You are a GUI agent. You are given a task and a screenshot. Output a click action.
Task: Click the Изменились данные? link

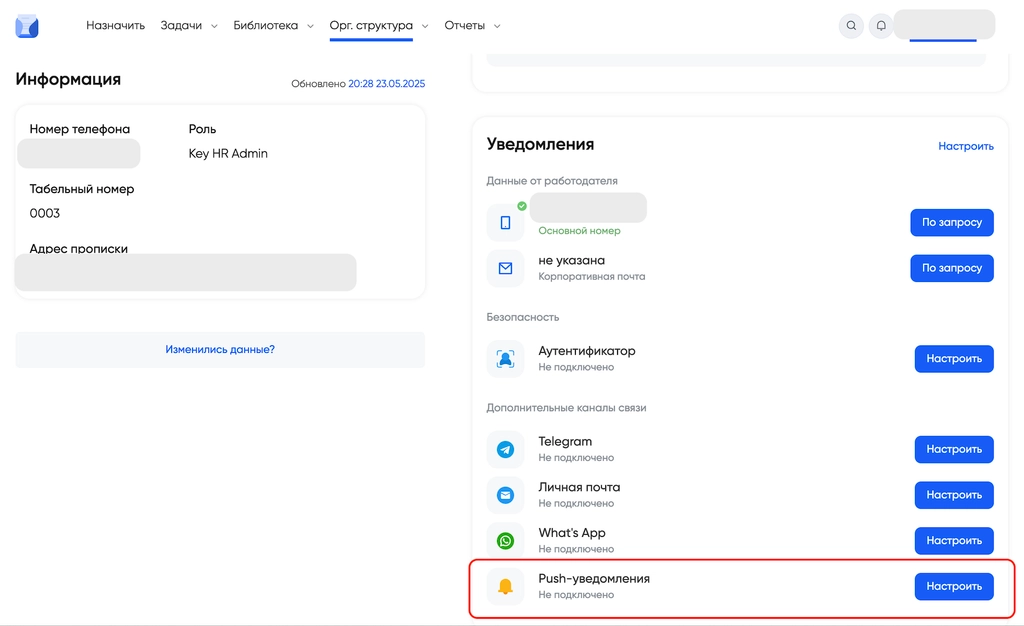pyautogui.click(x=220, y=350)
